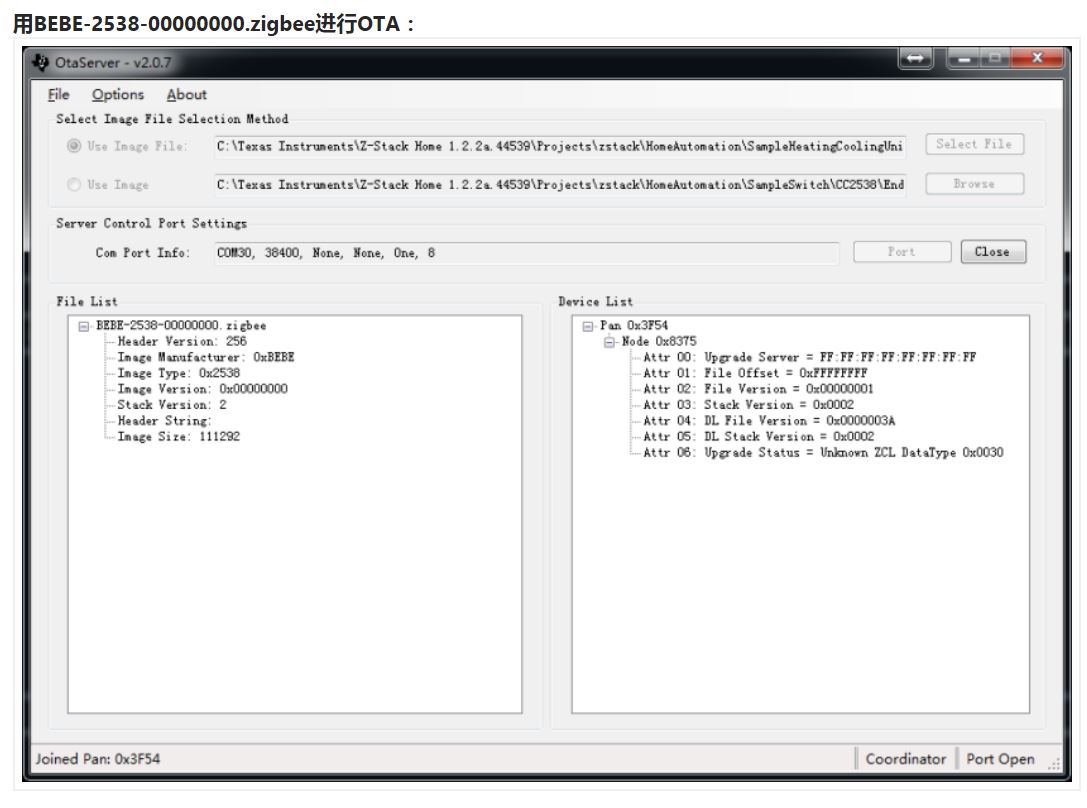Click the Select File button
This screenshot has height=808, width=1087.
tap(974, 144)
